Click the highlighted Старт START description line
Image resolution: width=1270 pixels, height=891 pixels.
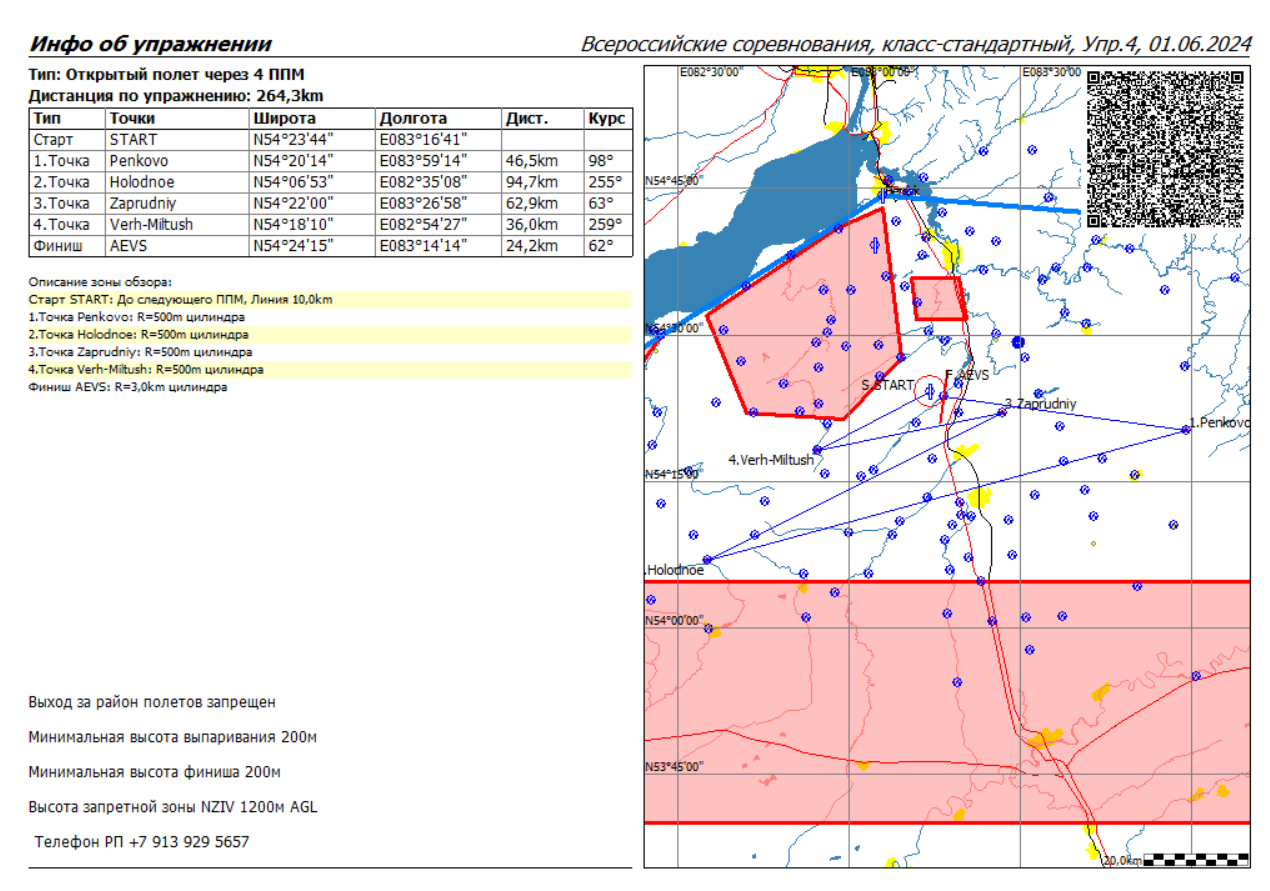pyautogui.click(x=181, y=300)
